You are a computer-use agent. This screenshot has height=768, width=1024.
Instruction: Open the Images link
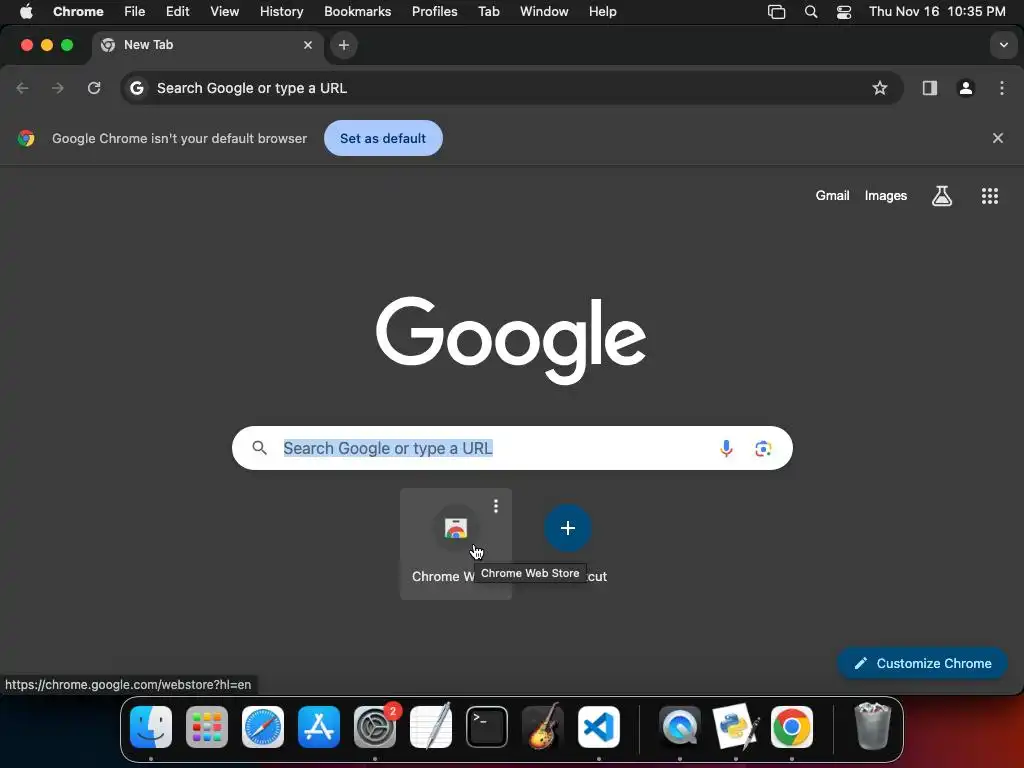[x=886, y=196]
